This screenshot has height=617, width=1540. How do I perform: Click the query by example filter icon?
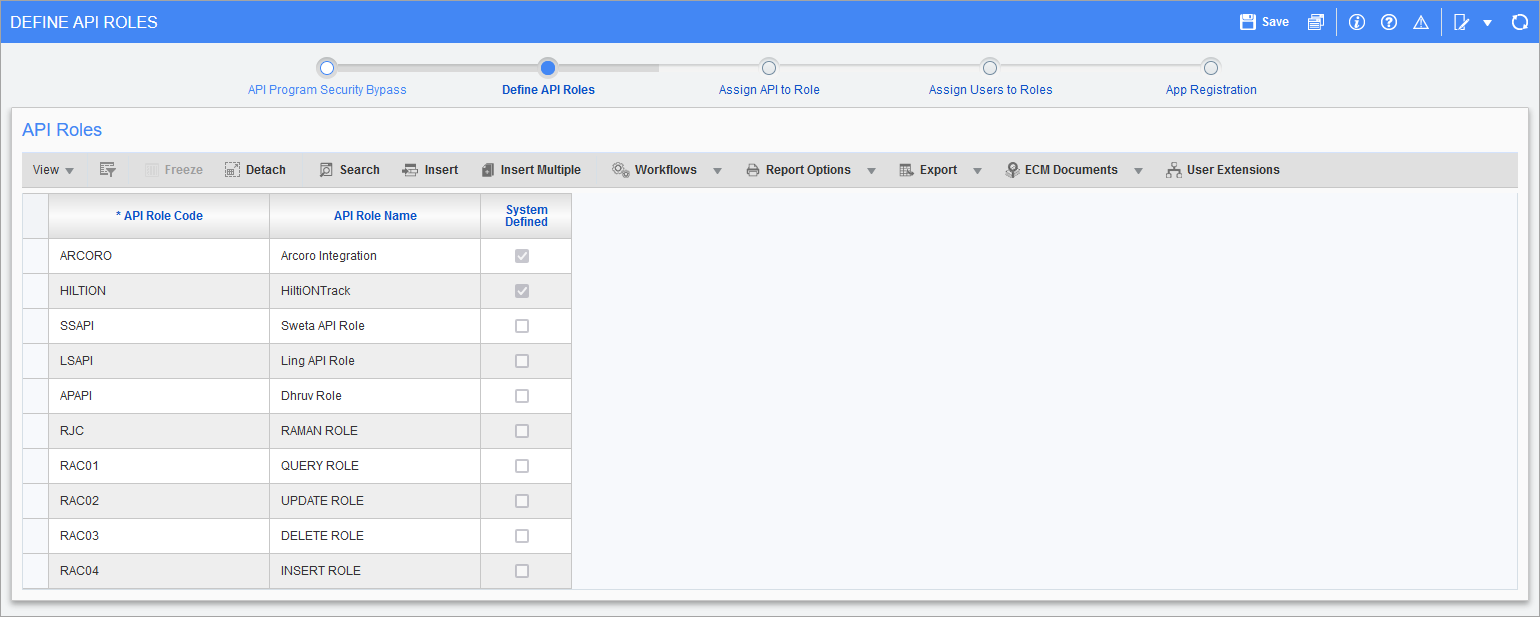click(108, 170)
